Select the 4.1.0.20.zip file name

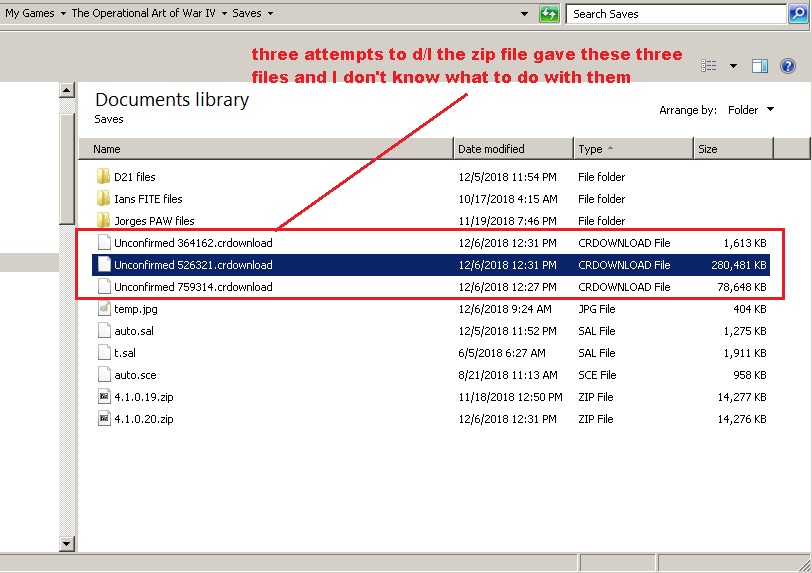tap(144, 419)
